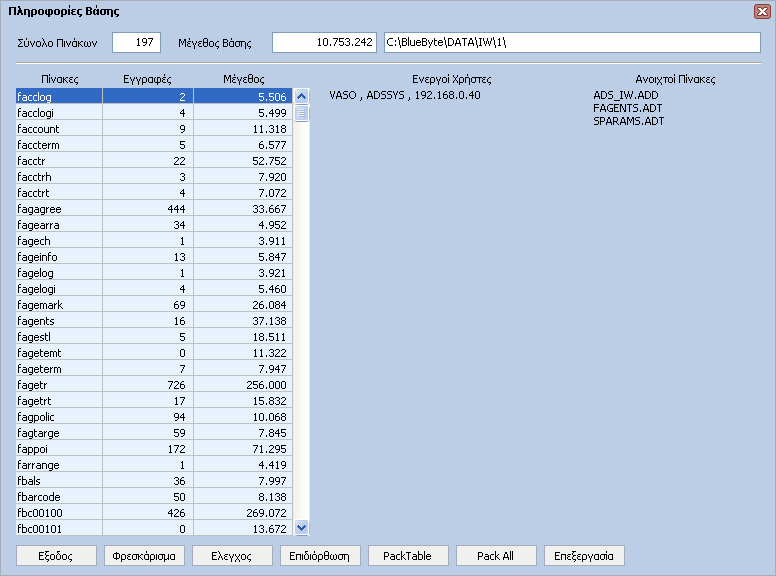Run the Ελεγχος check button
The width and height of the screenshot is (776, 576).
tap(232, 556)
